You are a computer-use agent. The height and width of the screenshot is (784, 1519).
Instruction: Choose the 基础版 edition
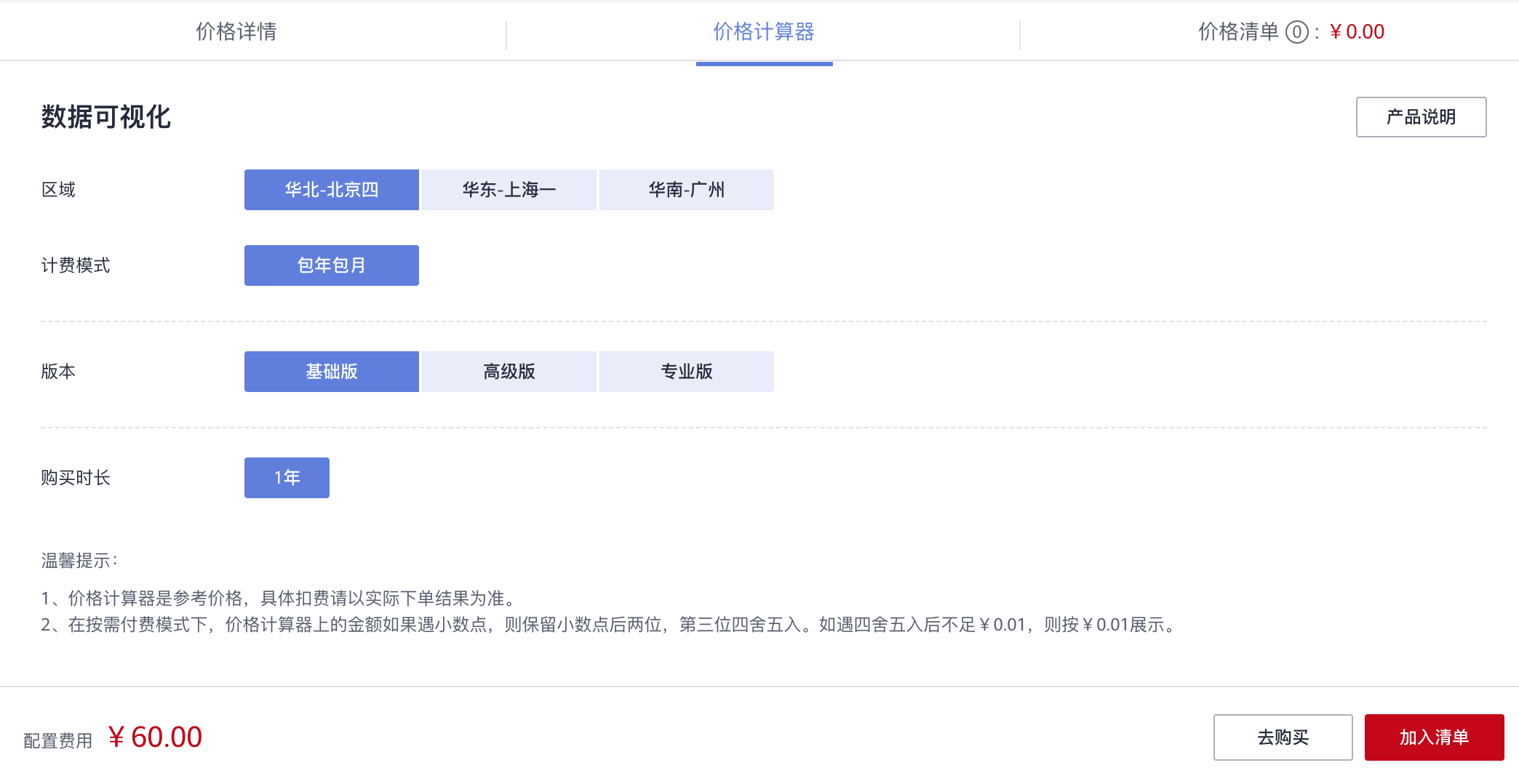(x=332, y=372)
